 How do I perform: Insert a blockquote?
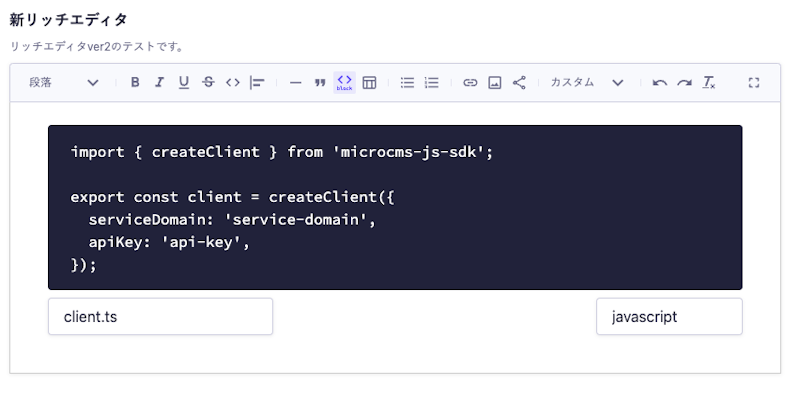coord(320,83)
